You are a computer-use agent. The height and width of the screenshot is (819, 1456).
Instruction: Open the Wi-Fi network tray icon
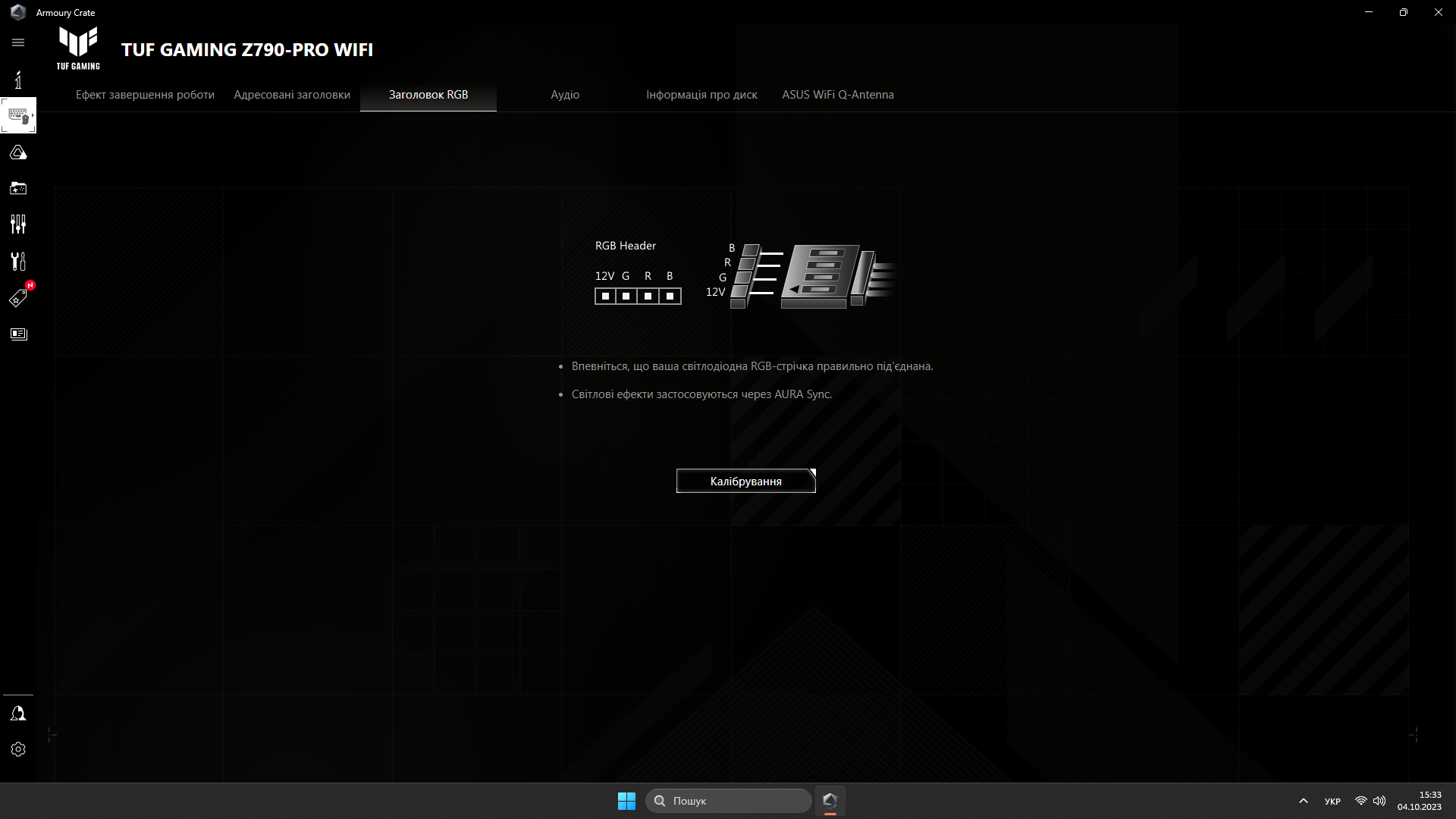[x=1361, y=801]
